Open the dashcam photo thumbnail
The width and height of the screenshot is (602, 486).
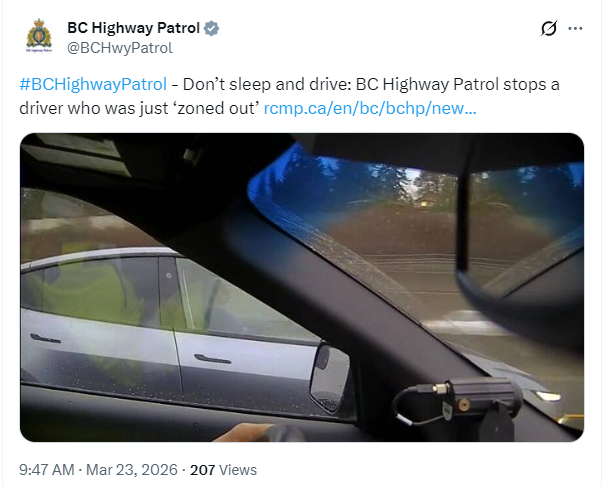[302, 288]
